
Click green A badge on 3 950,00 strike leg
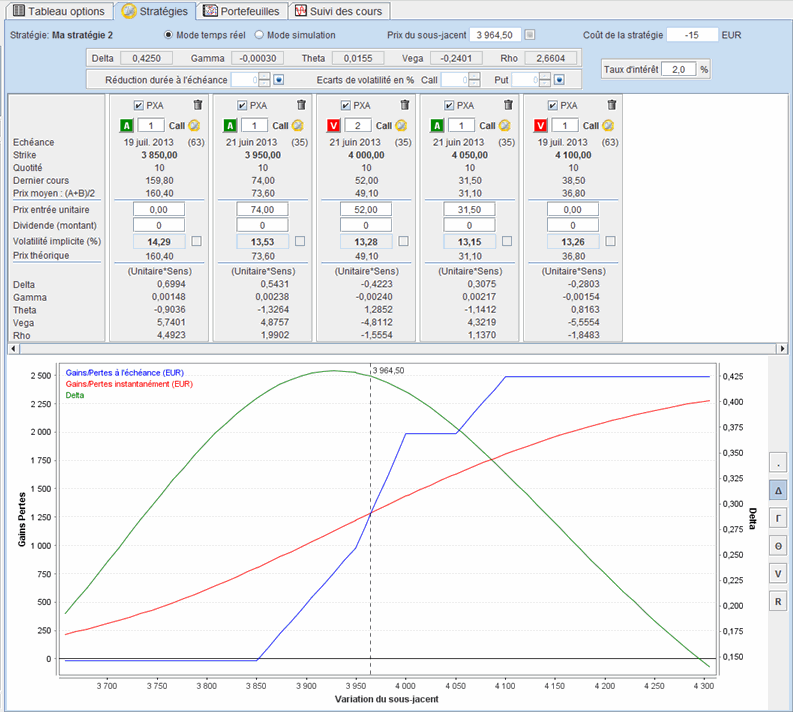click(230, 126)
